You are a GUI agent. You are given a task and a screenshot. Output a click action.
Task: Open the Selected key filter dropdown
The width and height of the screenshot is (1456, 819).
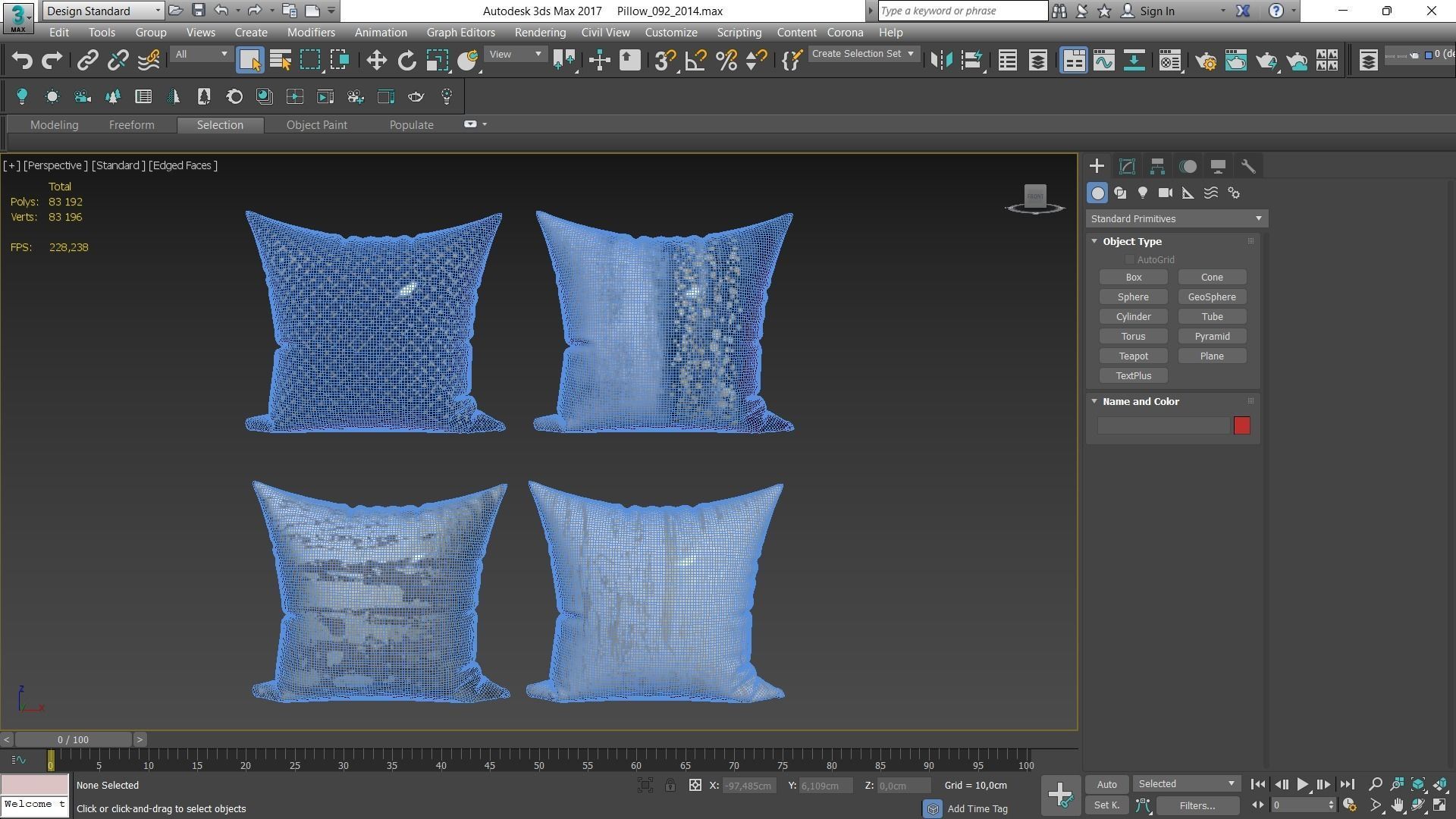point(1186,785)
